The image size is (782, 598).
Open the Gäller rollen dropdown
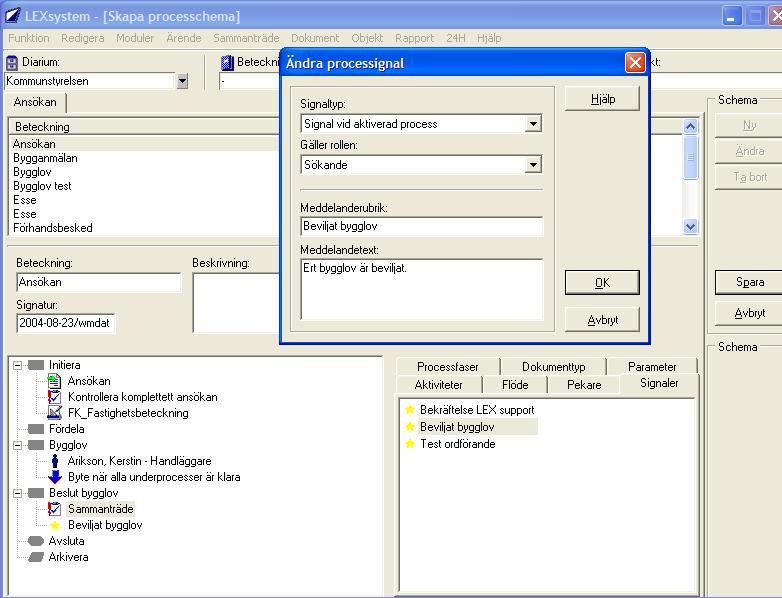point(533,165)
